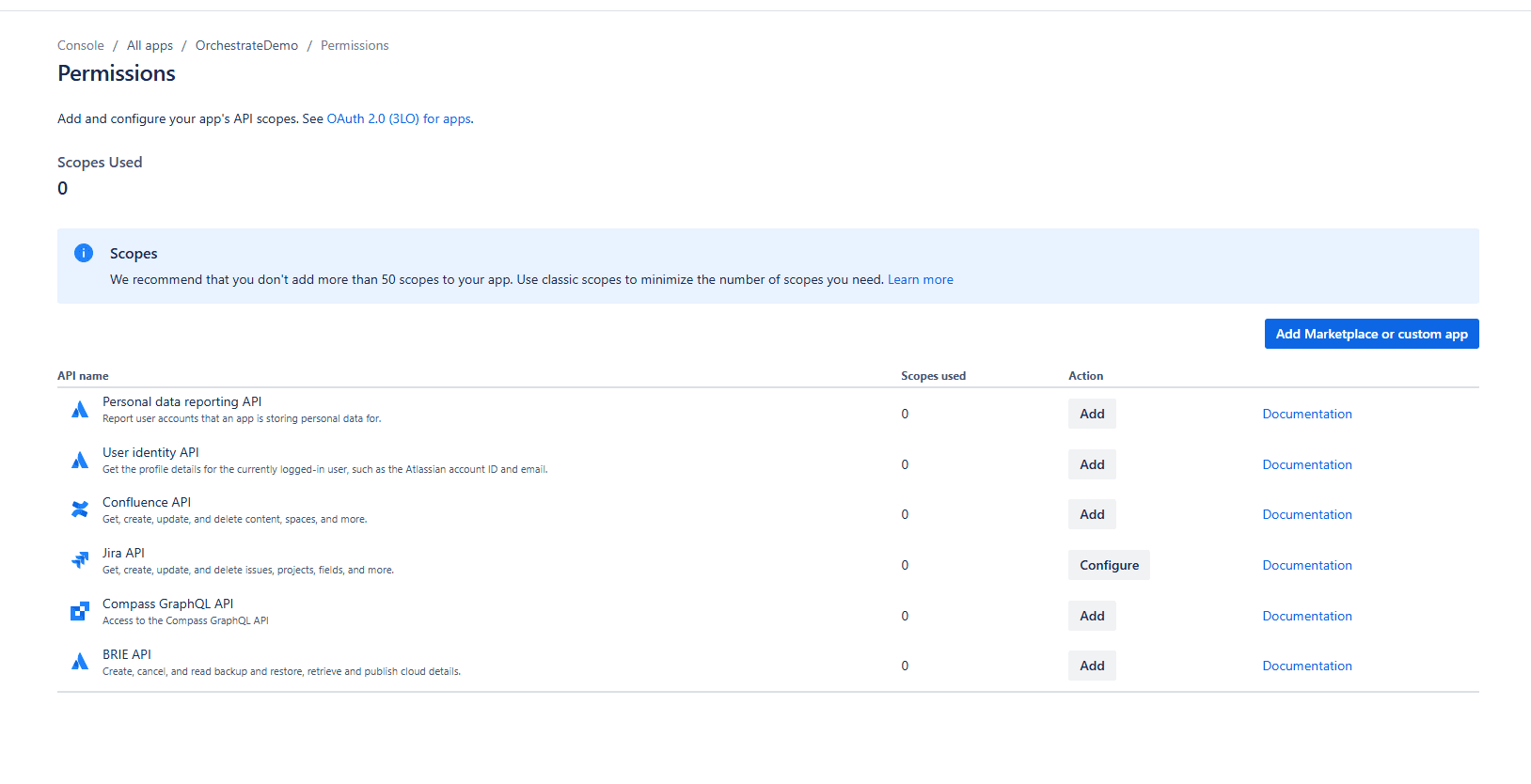Viewport: 1531px width, 784px height.
Task: Click the User identity API name
Action: [150, 452]
